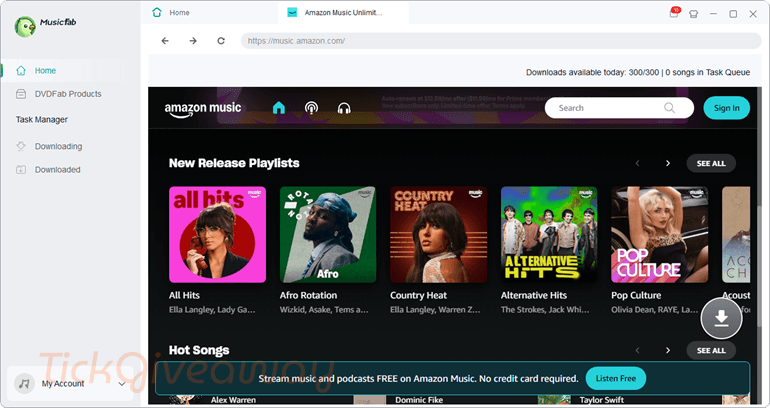
Task: Click the Dominic Fike song artist
Action: pyautogui.click(x=419, y=400)
